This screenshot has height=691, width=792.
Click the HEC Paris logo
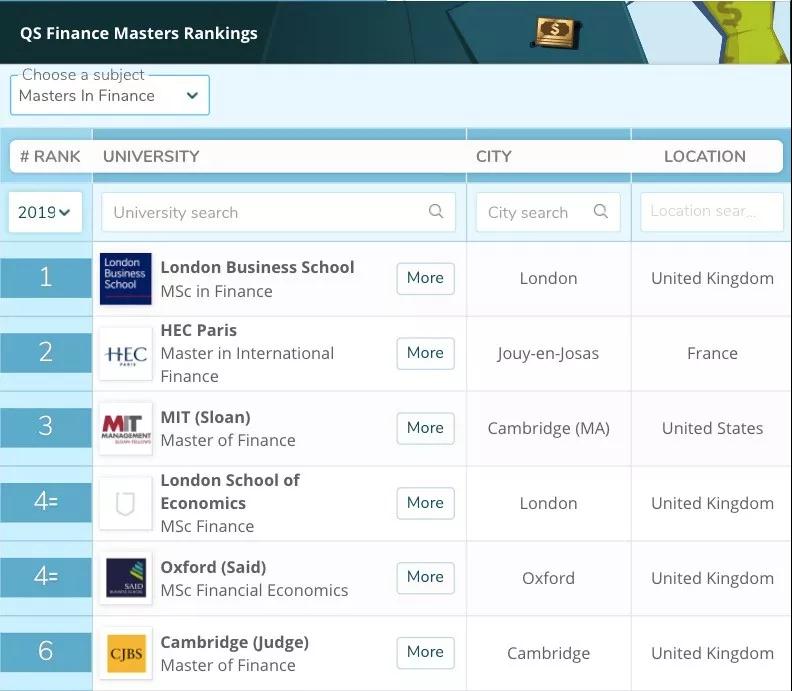(126, 354)
